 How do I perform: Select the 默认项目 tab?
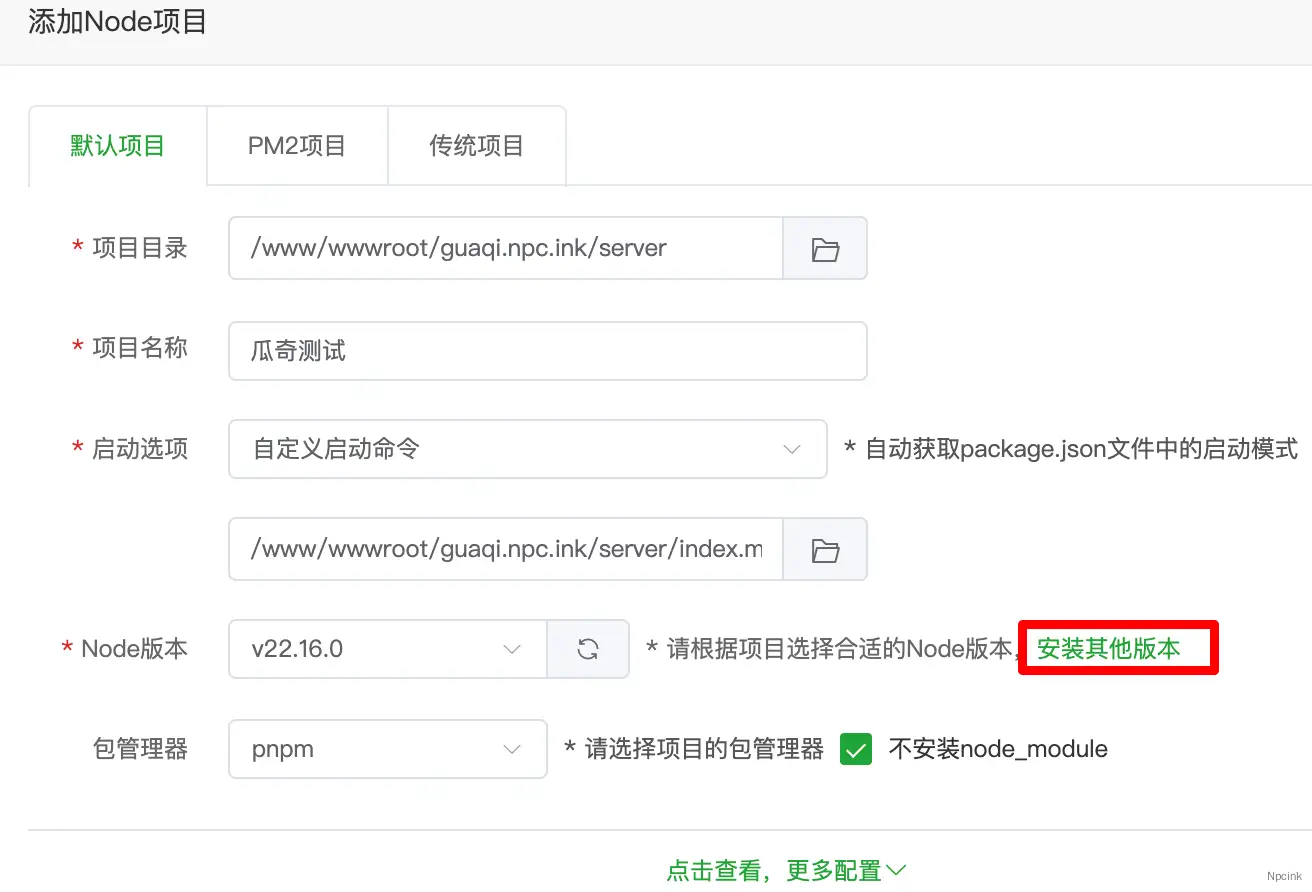(x=117, y=145)
